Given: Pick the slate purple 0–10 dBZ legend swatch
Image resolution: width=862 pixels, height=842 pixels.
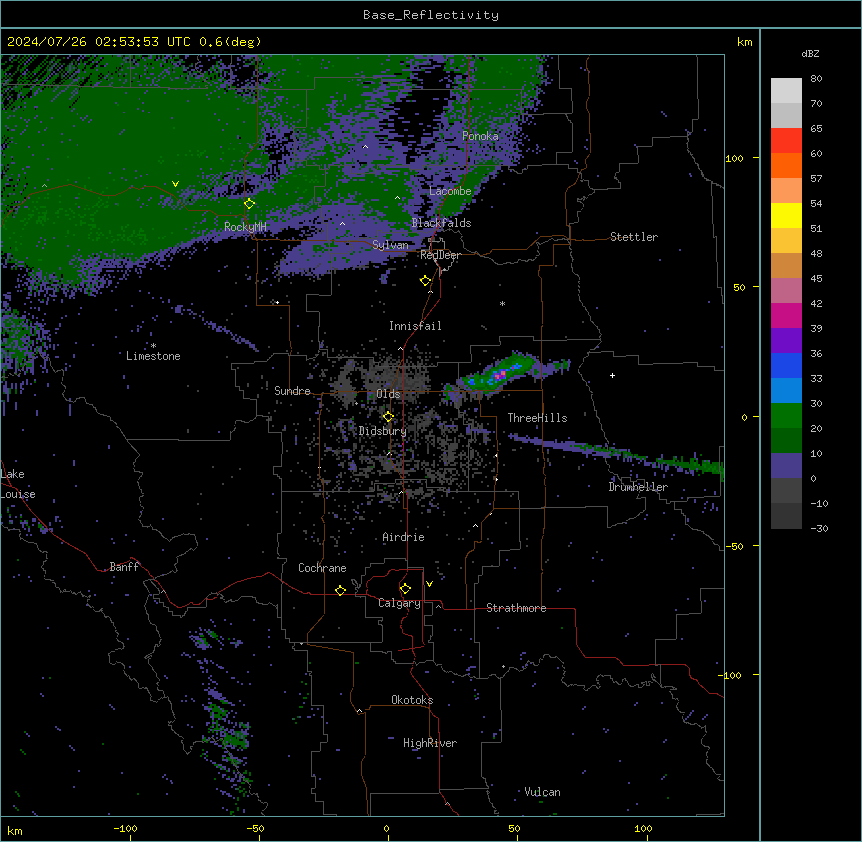Looking at the screenshot, I should [x=786, y=466].
